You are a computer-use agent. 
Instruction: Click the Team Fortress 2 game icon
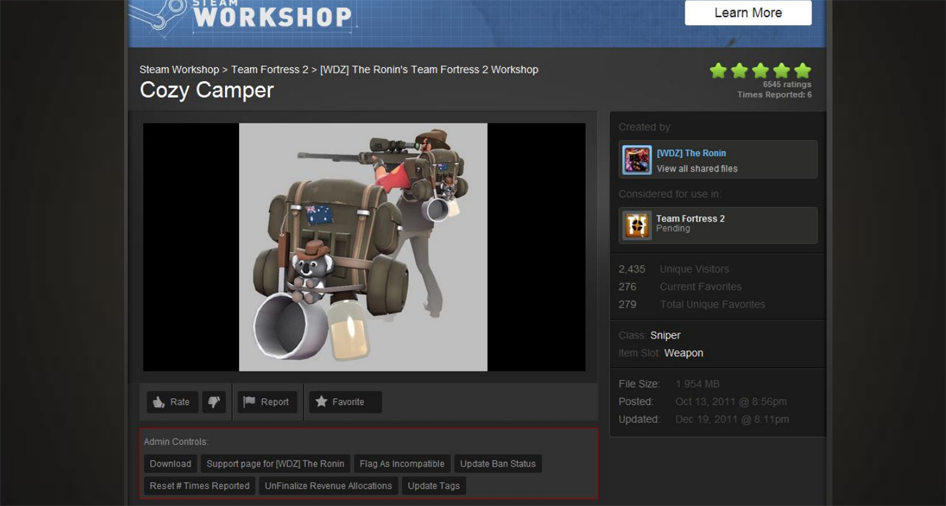637,226
